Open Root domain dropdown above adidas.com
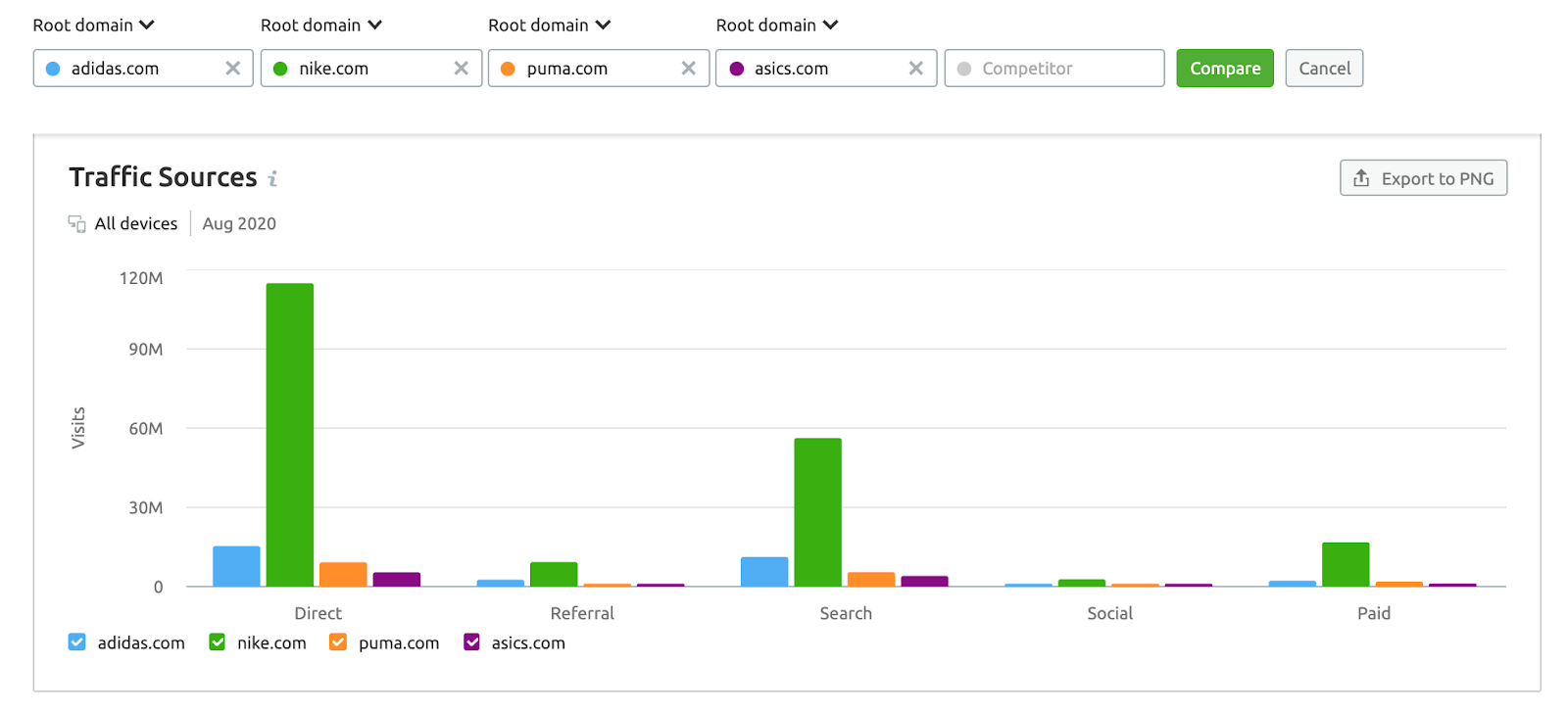The image size is (1568, 713). (94, 25)
